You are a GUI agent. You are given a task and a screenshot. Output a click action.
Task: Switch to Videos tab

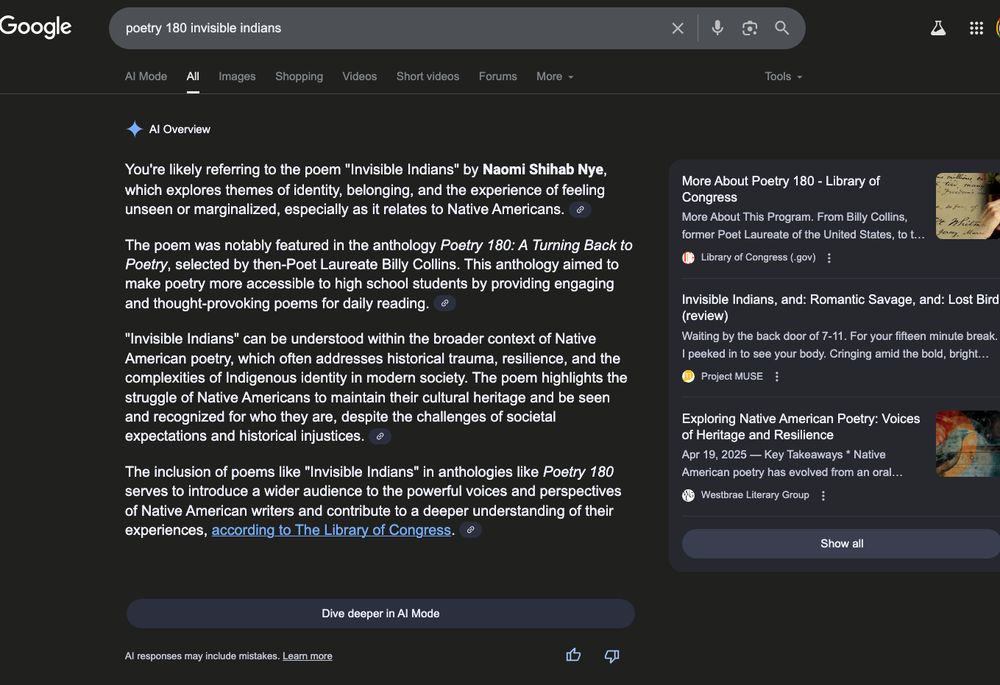pyautogui.click(x=360, y=77)
